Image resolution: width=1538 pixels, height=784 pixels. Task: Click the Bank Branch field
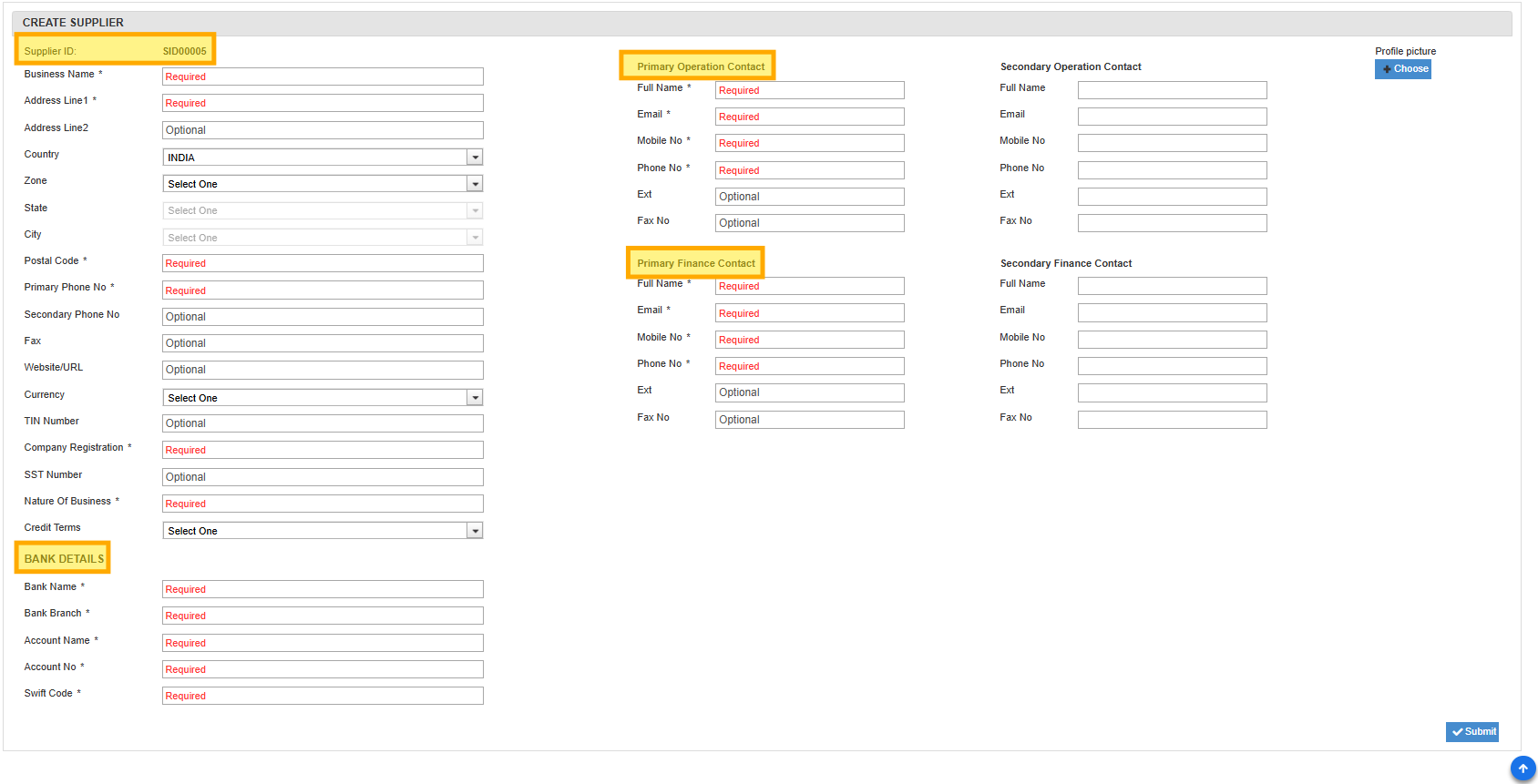tap(323, 616)
